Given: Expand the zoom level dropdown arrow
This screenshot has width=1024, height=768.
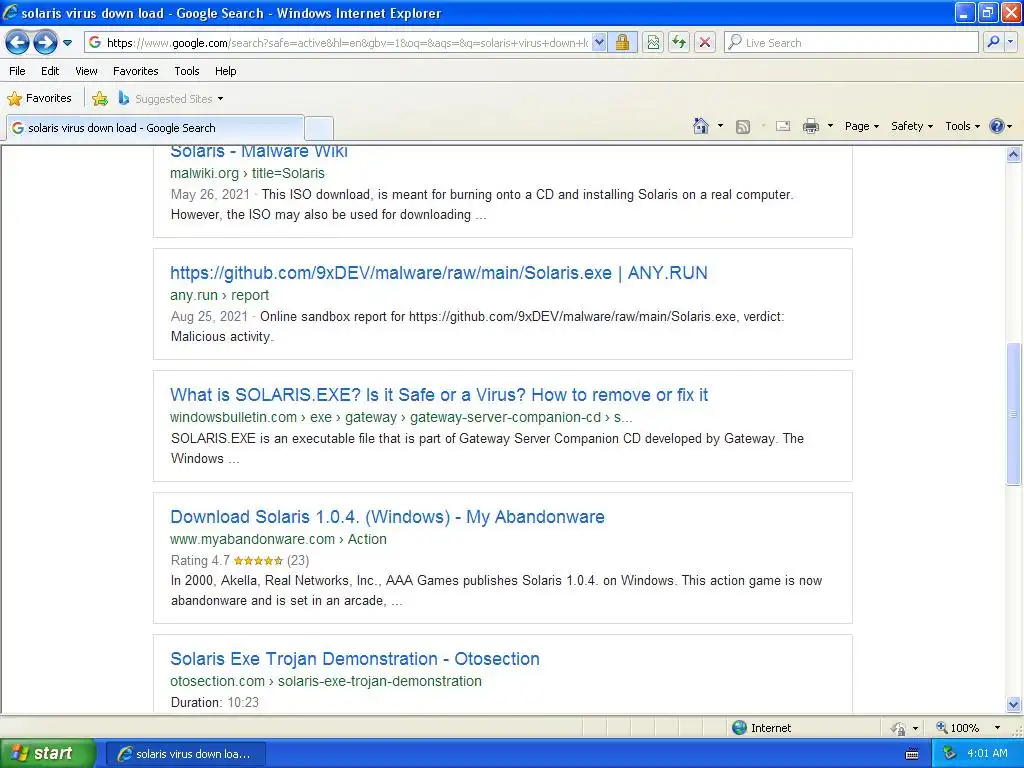Looking at the screenshot, I should click(997, 728).
